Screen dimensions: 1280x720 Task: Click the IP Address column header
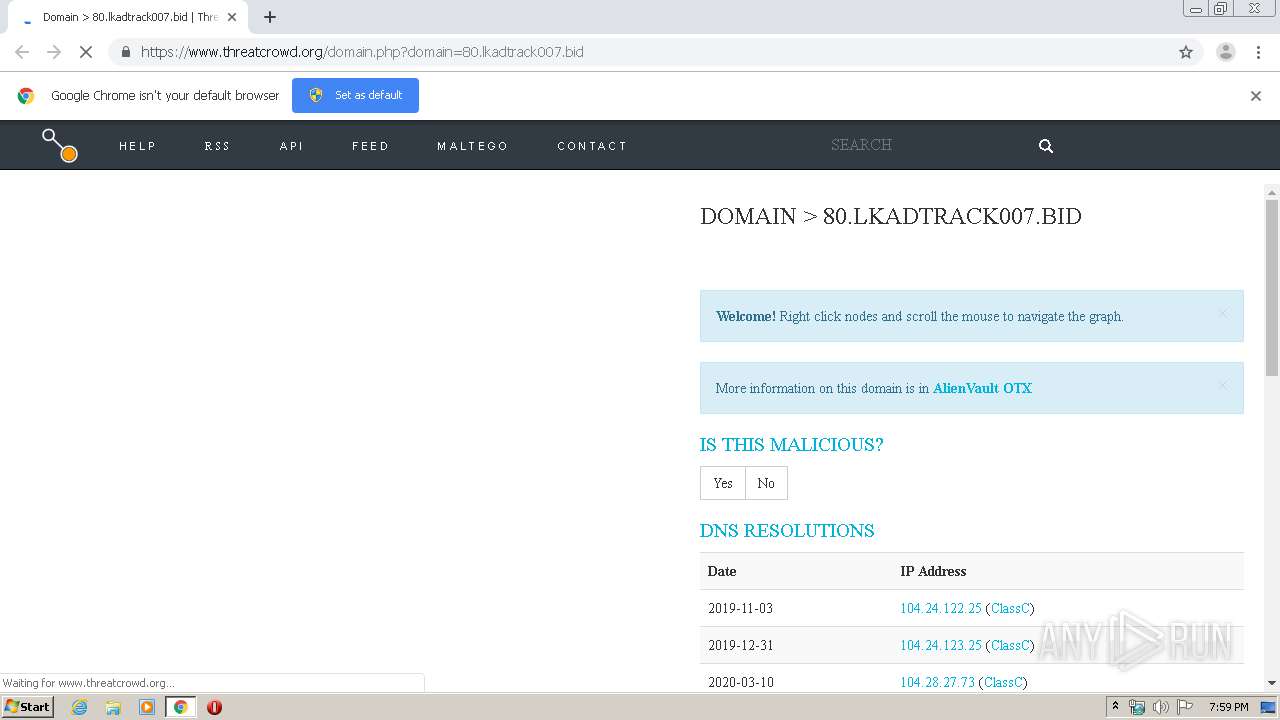click(x=933, y=571)
